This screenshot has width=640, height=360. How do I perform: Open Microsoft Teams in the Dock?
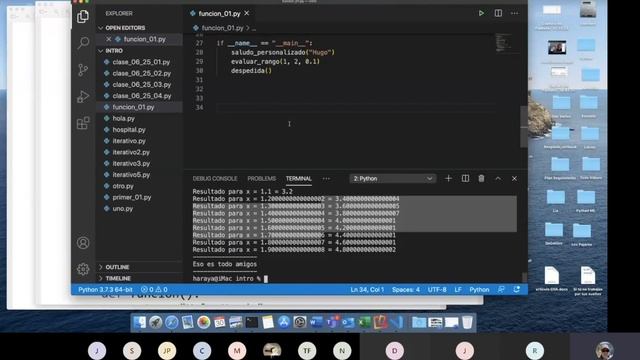332,322
